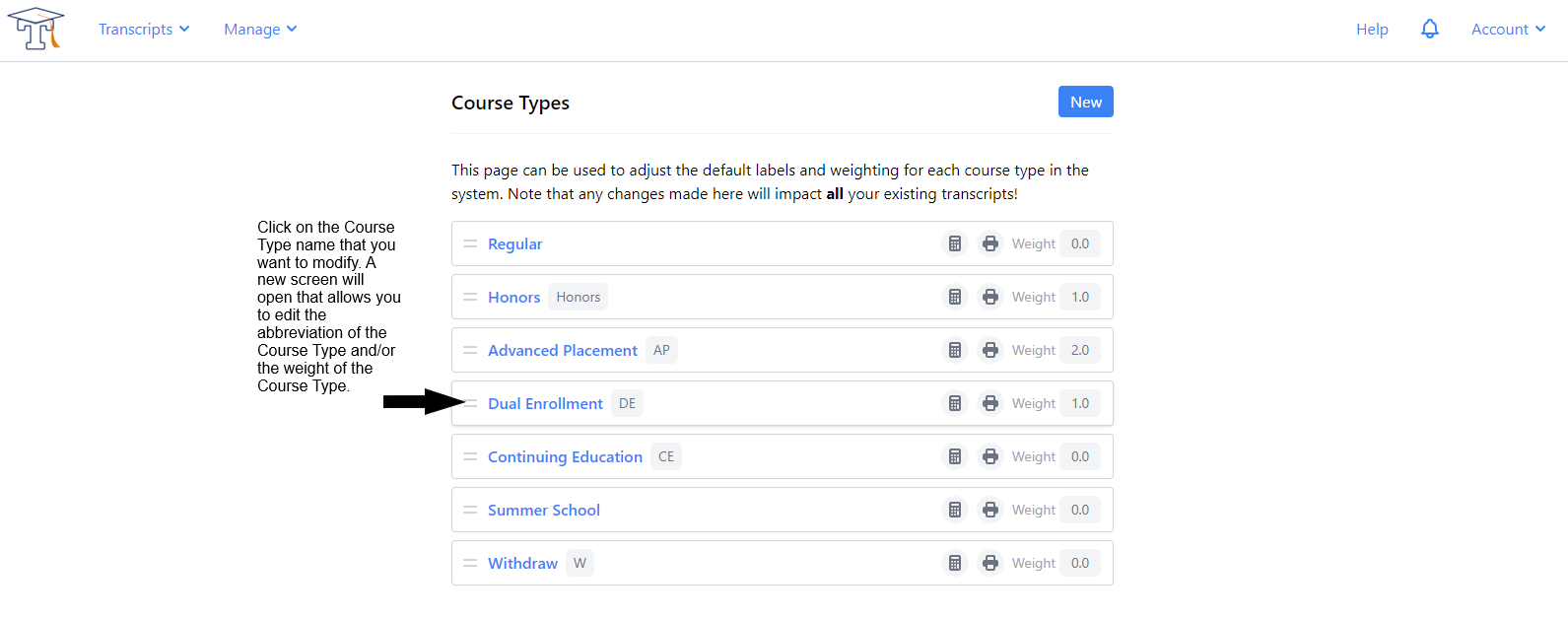This screenshot has height=621, width=1568.
Task: Open the Account dropdown
Action: point(1507,30)
